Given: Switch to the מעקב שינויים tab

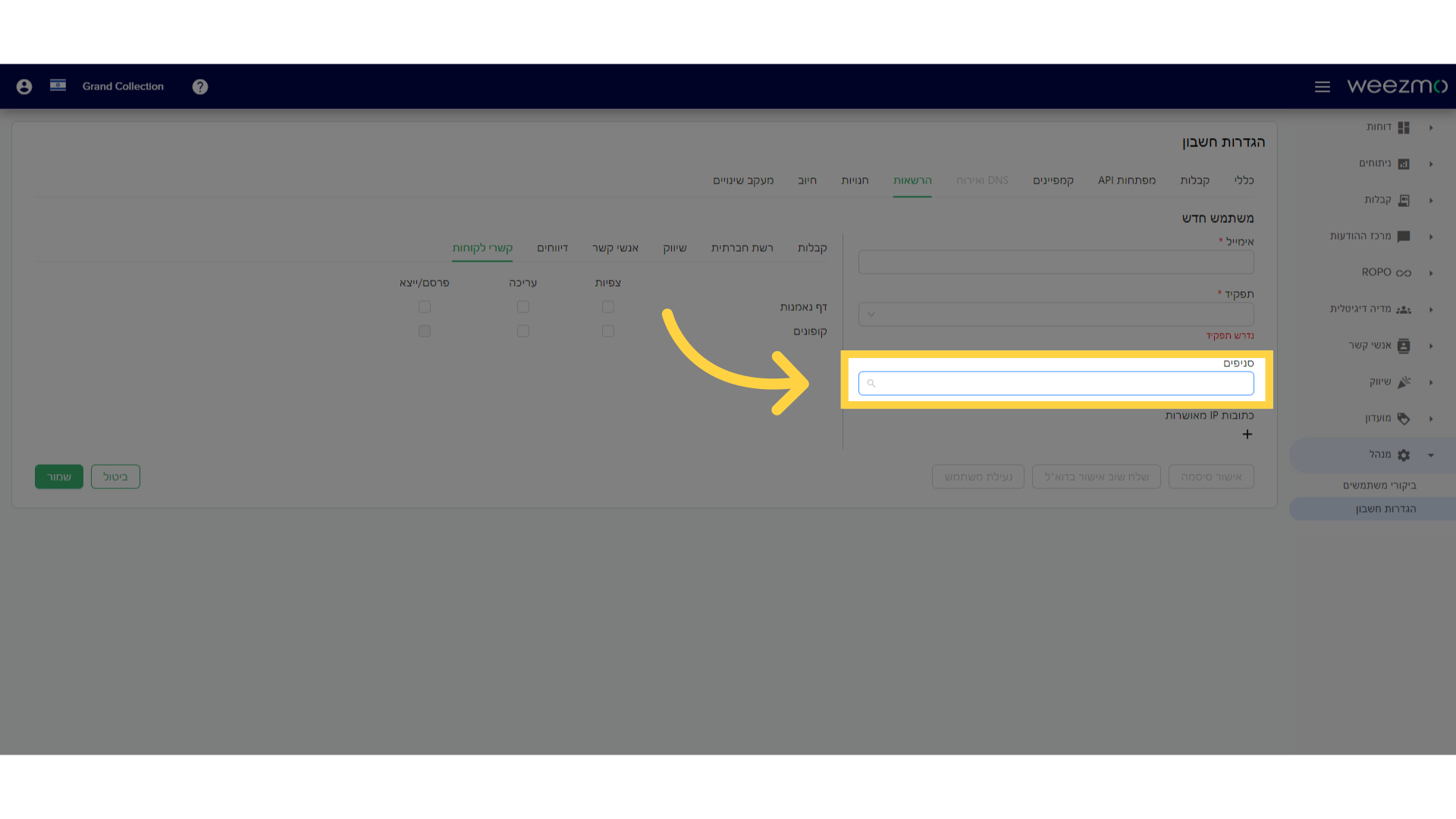Looking at the screenshot, I should coord(743,180).
